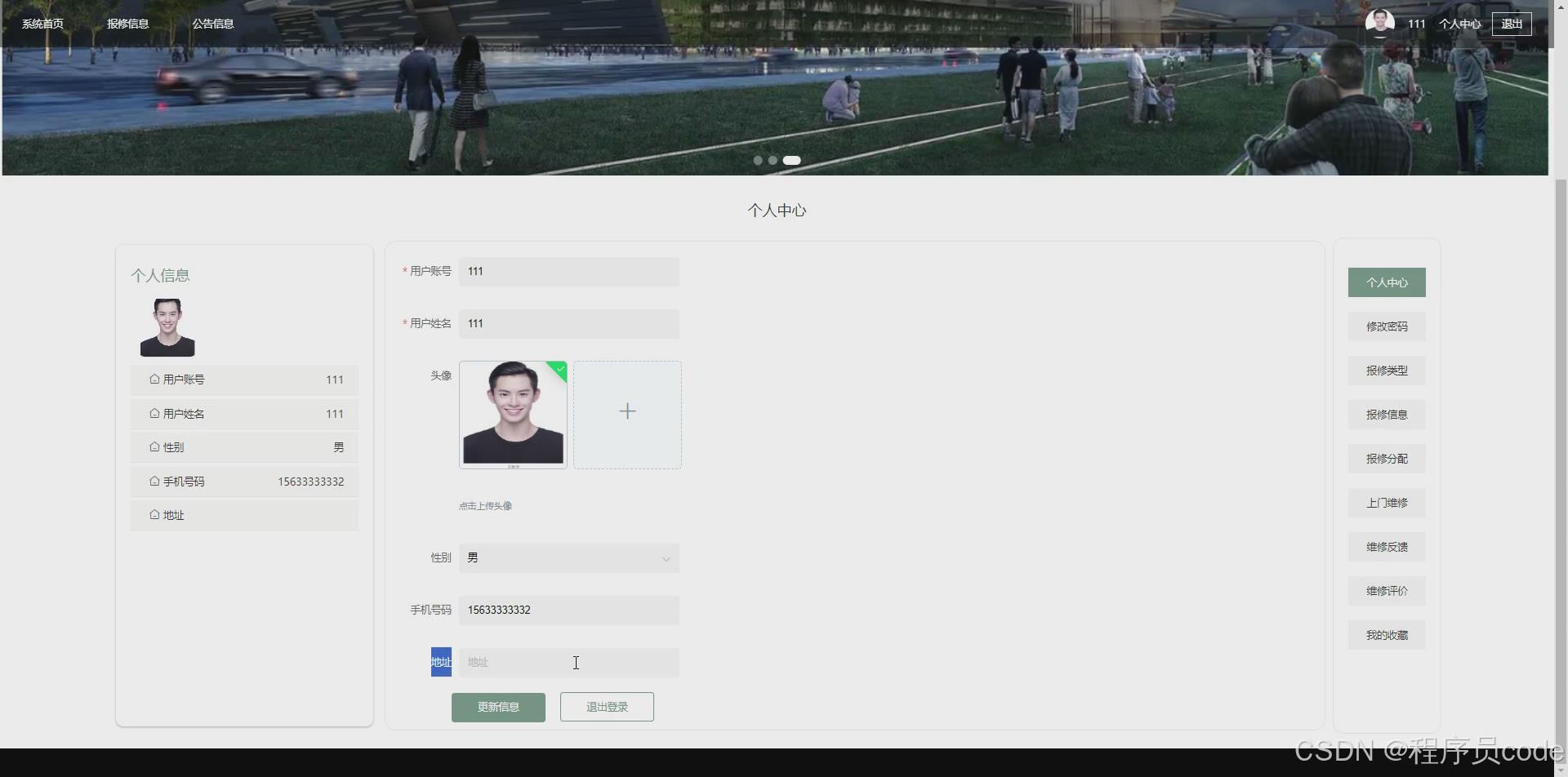
Task: Select 个人中心 in the right side menu
Action: click(1387, 282)
